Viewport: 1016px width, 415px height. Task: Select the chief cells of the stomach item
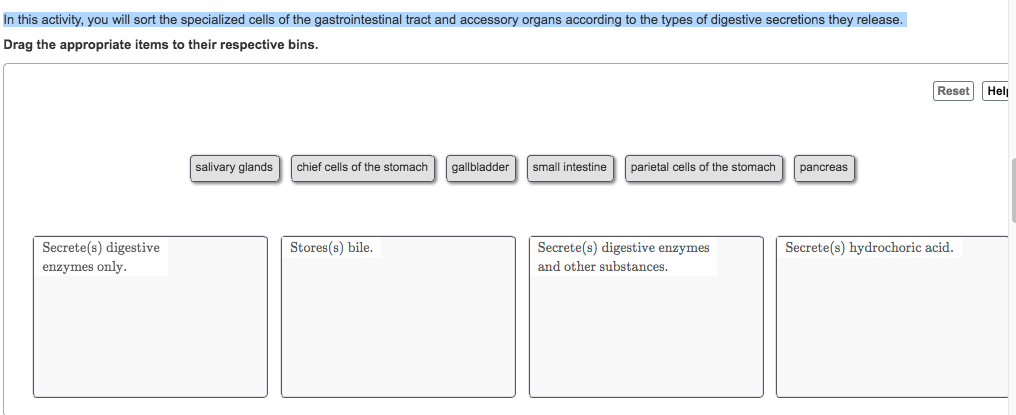coord(362,168)
